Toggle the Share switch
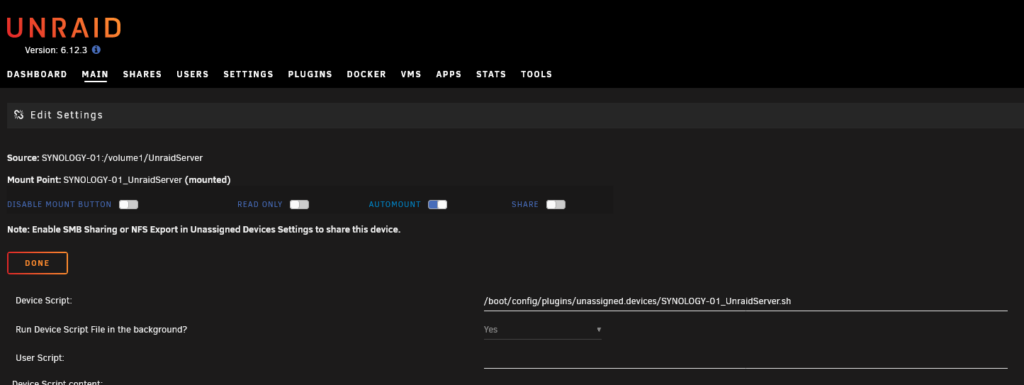This screenshot has height=385, width=1024. [556, 204]
